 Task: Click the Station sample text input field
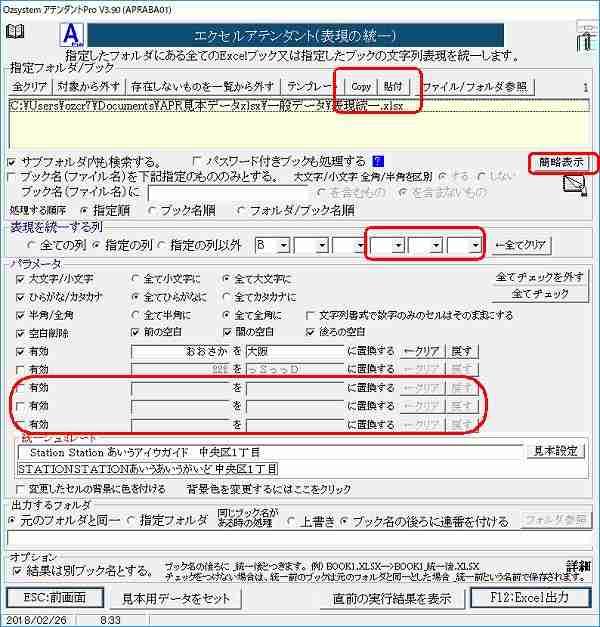[x=270, y=453]
